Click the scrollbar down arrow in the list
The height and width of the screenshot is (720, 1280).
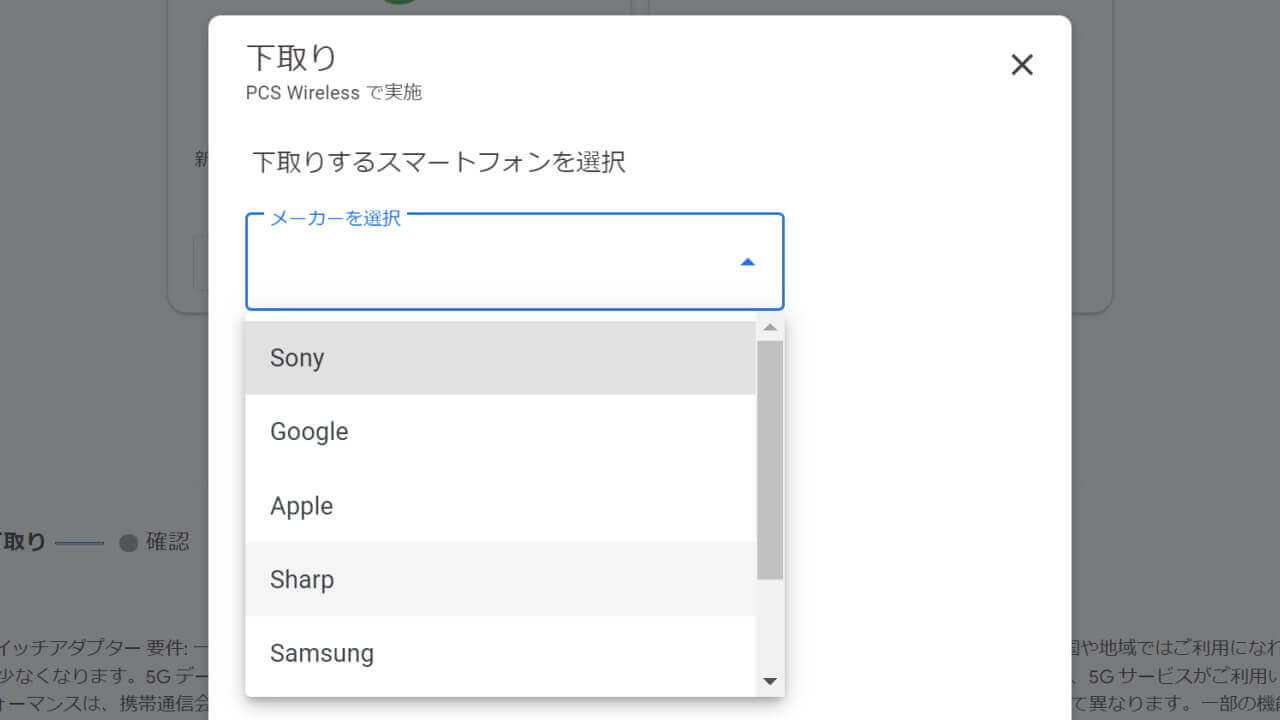769,681
